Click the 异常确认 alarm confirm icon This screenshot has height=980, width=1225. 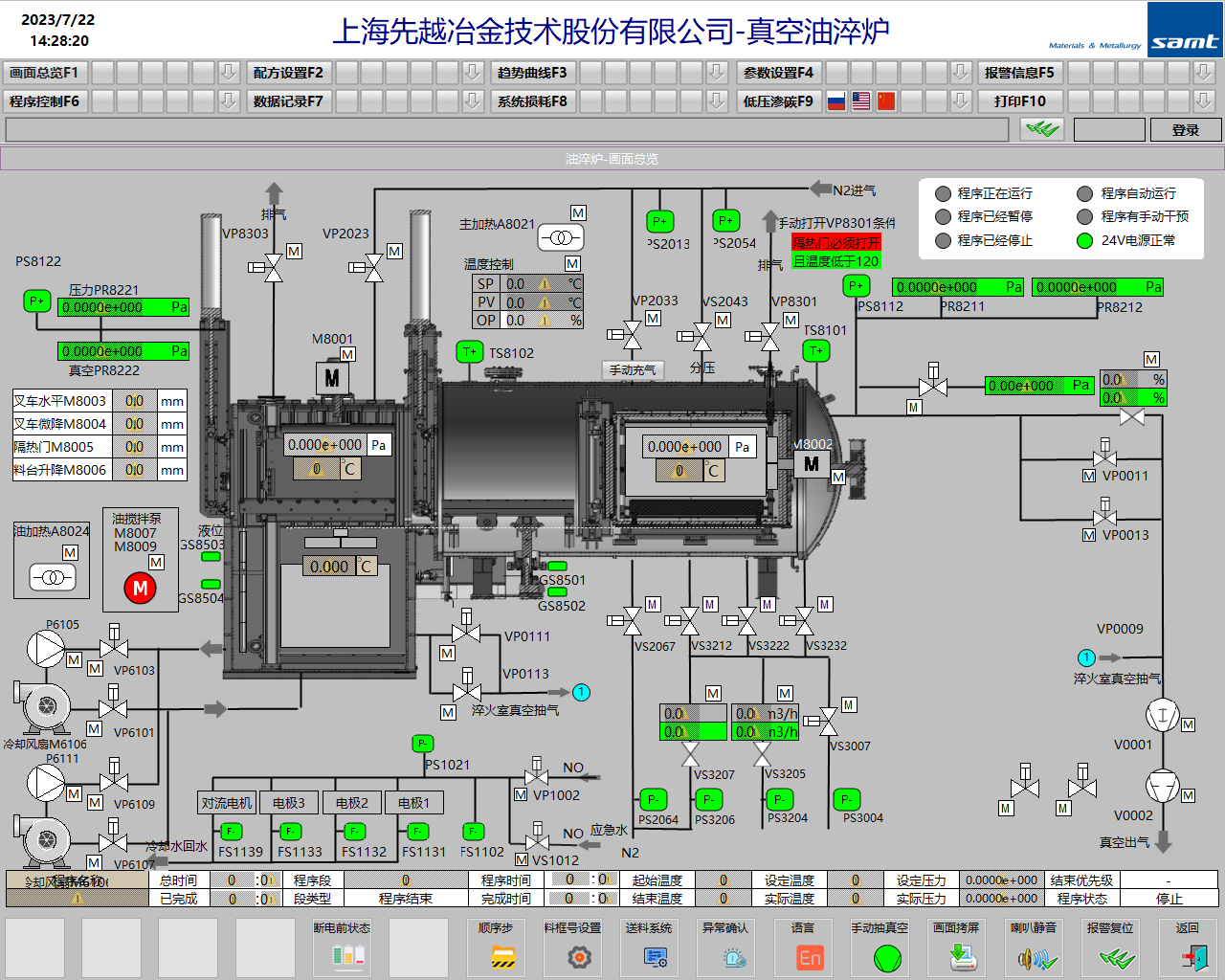click(x=734, y=956)
